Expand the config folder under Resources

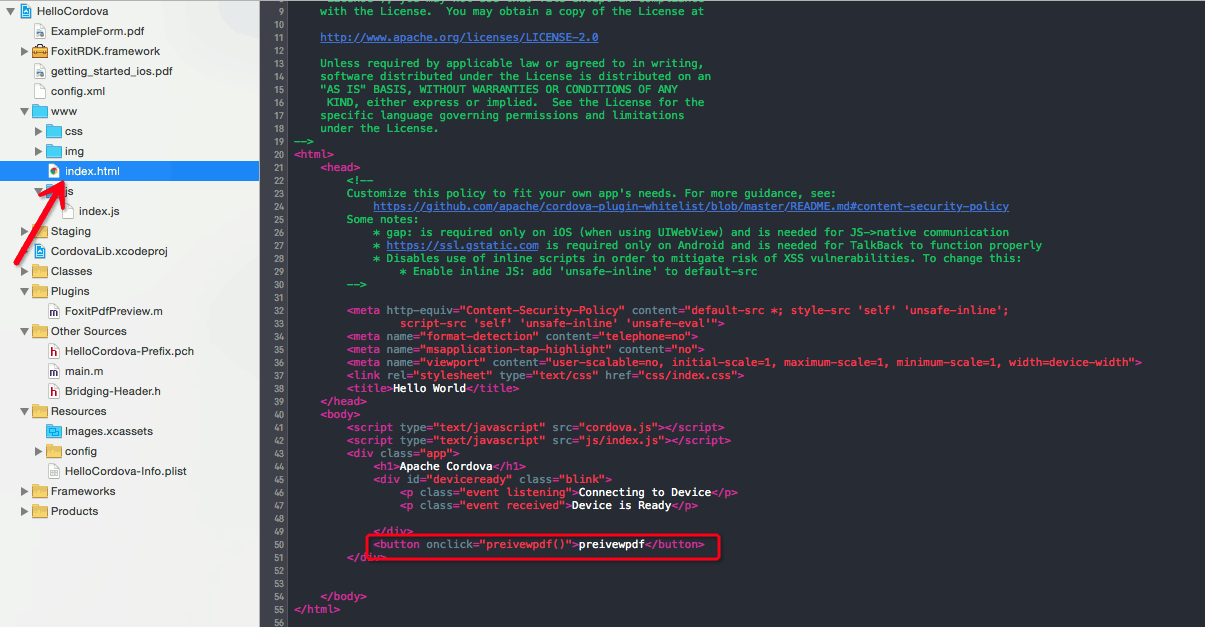coord(39,451)
